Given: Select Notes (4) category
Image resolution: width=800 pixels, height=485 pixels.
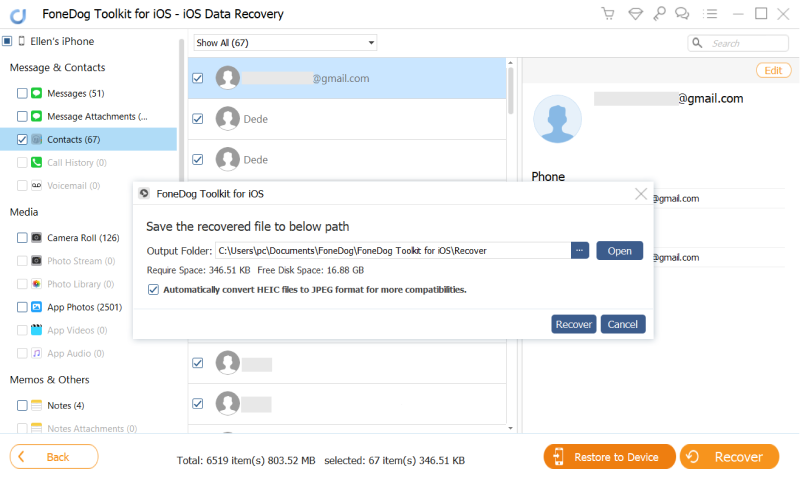Looking at the screenshot, I should tap(65, 405).
